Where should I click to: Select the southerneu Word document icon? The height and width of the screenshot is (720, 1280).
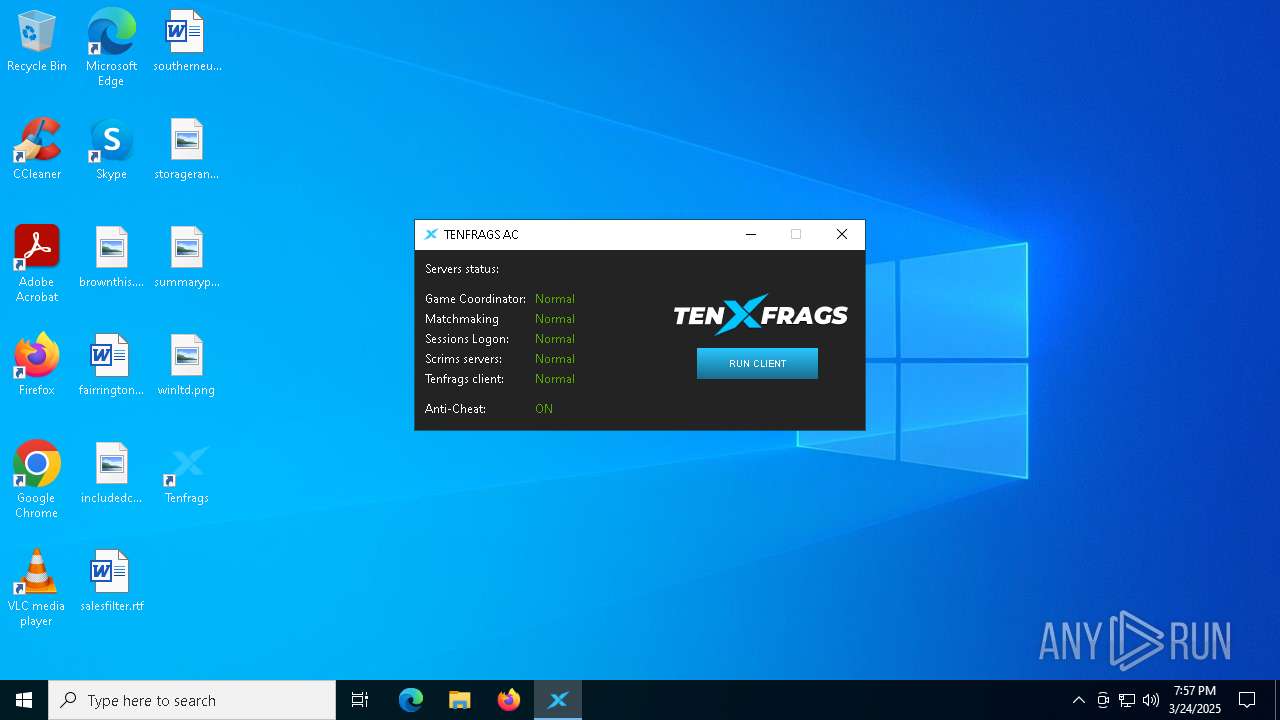pos(187,41)
